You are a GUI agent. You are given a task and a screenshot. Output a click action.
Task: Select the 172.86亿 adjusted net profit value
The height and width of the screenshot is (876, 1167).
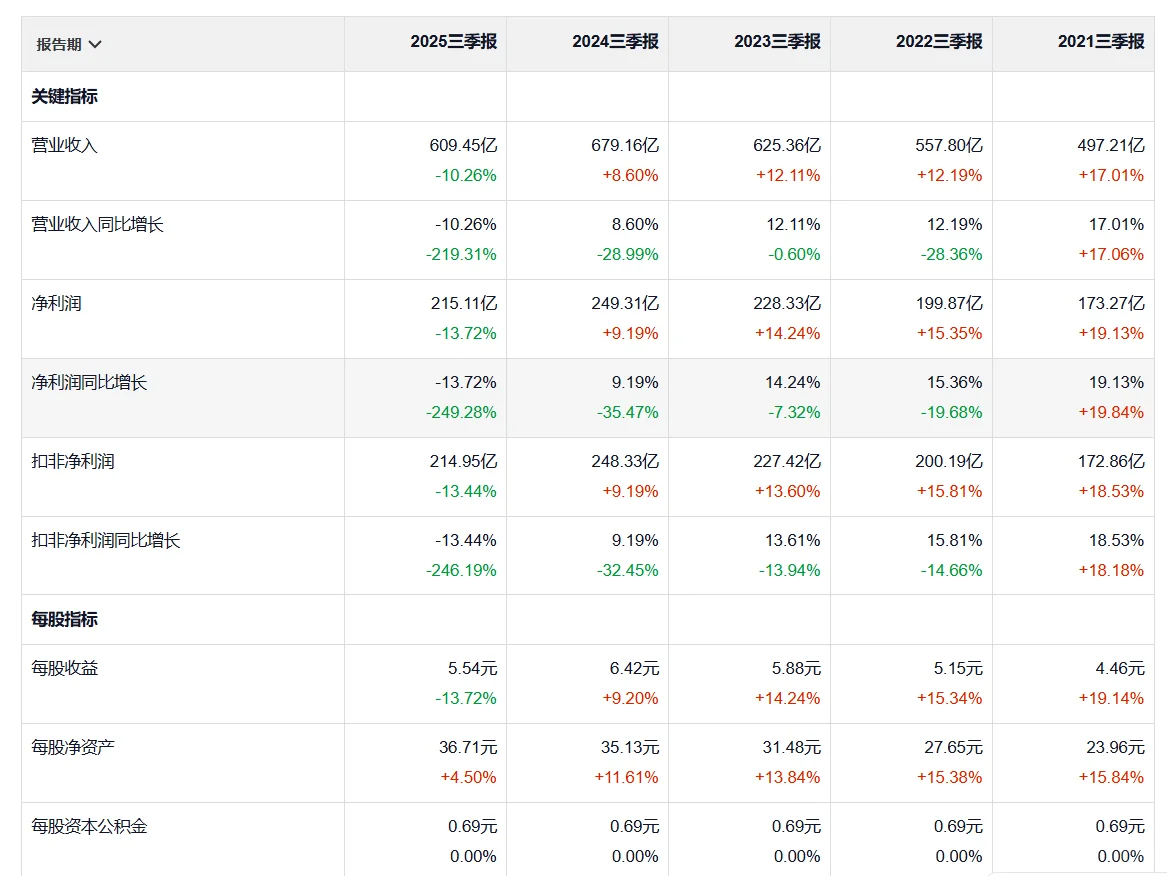[x=1110, y=461]
